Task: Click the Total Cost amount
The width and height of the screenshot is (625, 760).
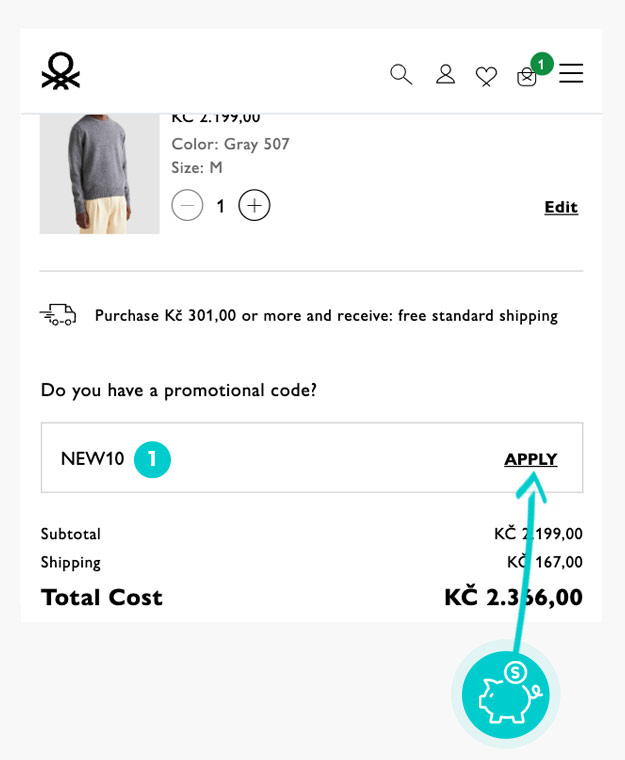Action: [x=513, y=597]
